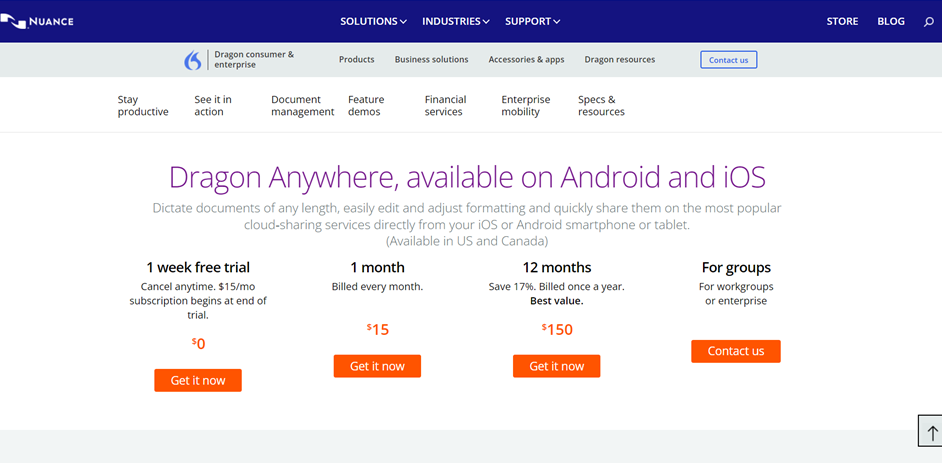Select the Enterprise mobility tab

click(525, 106)
